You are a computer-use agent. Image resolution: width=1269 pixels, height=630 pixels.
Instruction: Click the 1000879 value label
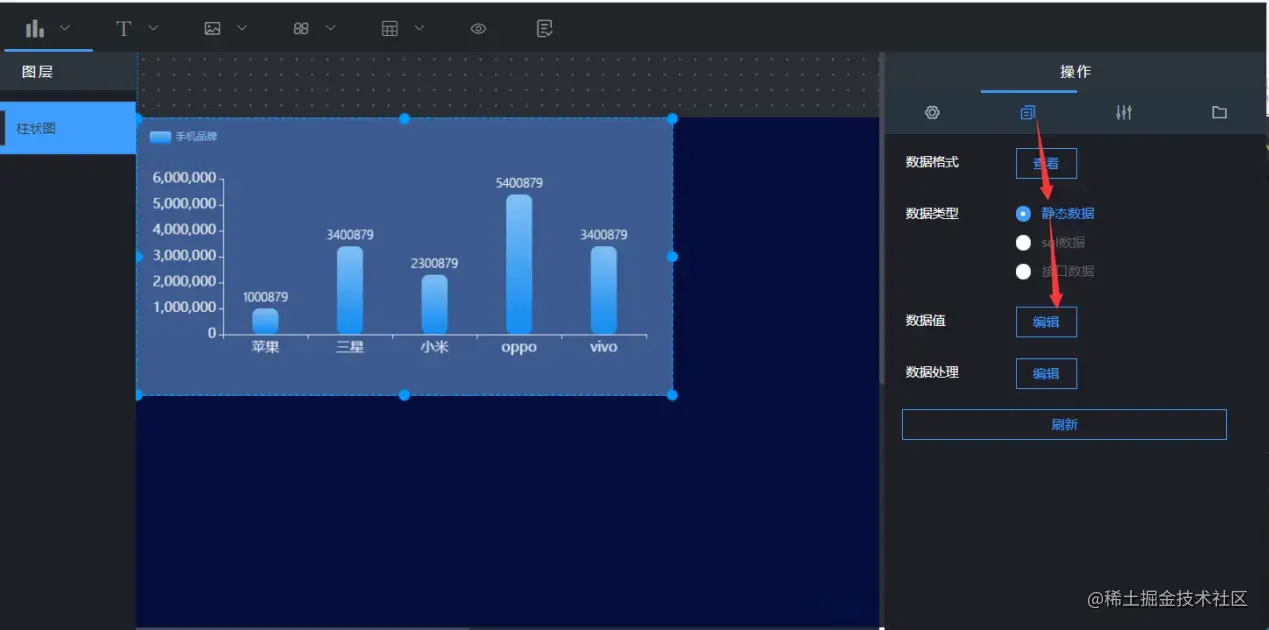coord(265,297)
